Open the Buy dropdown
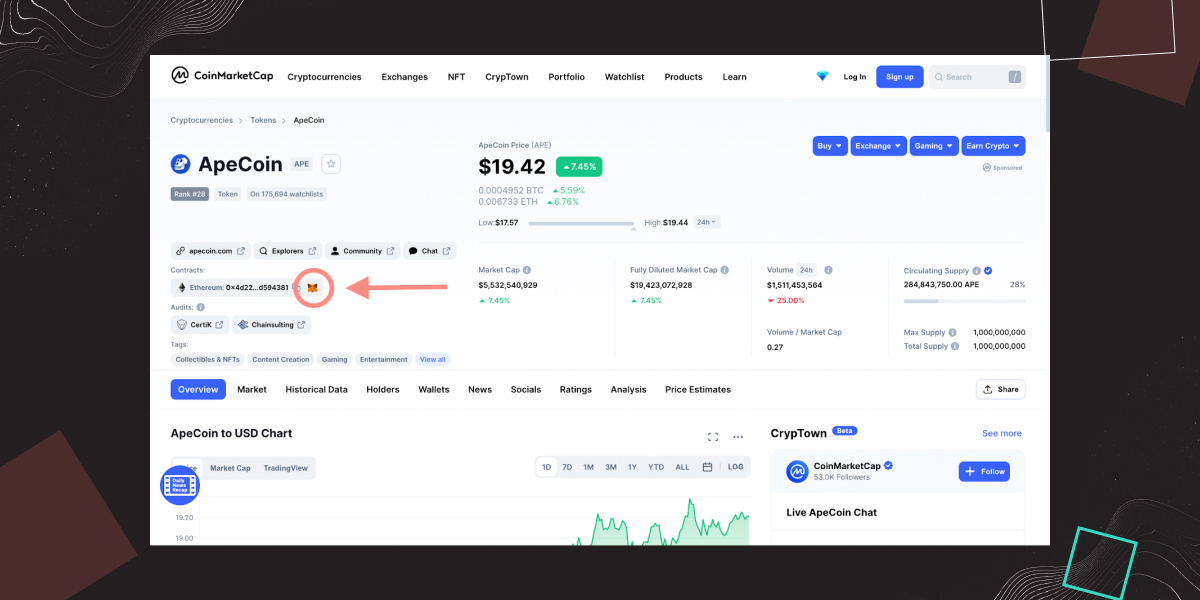 (830, 146)
